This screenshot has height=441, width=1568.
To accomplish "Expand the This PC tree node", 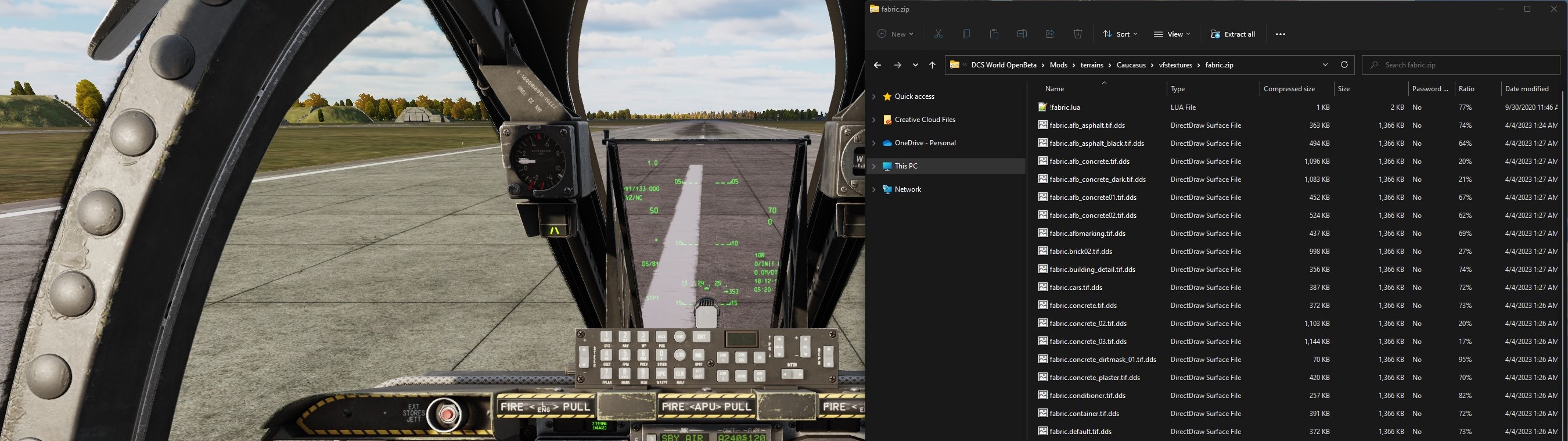I will [x=874, y=166].
